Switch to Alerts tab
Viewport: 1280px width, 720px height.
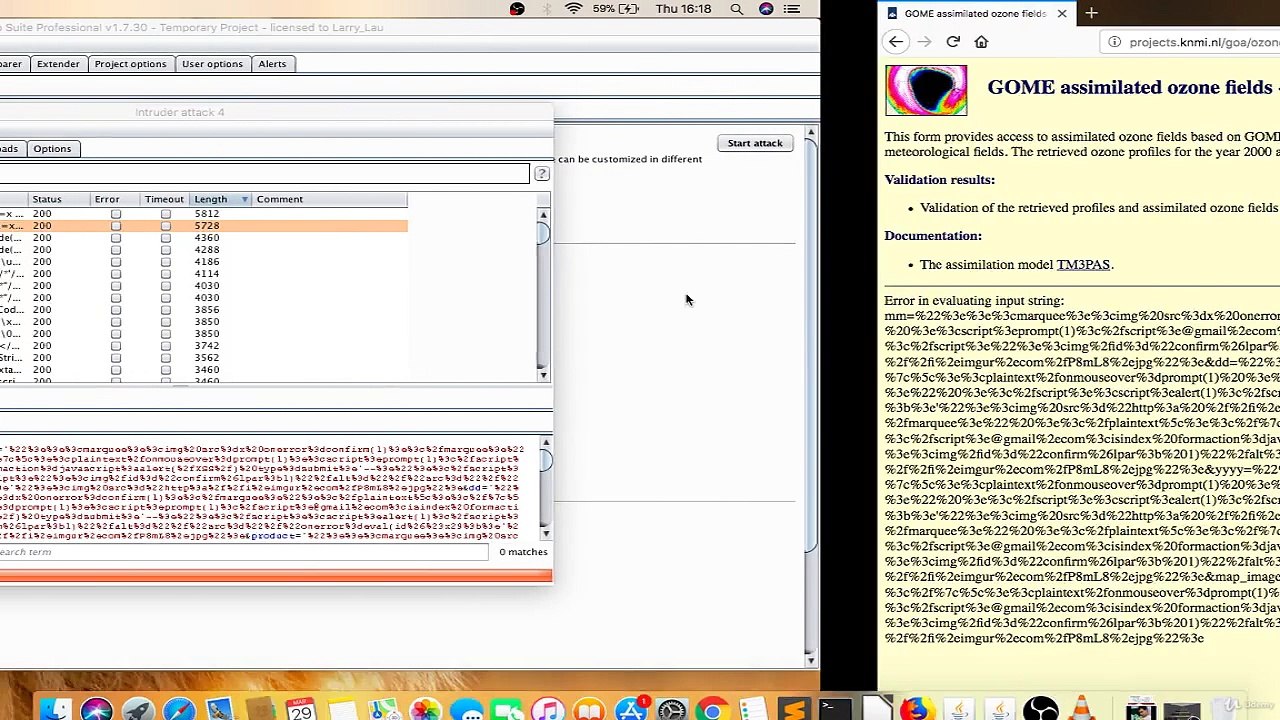272,64
